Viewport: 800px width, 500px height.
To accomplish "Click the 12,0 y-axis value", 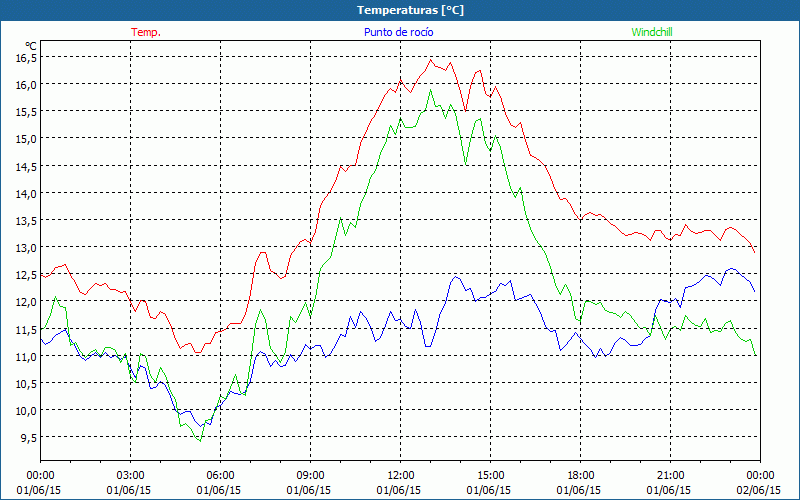I will (27, 302).
